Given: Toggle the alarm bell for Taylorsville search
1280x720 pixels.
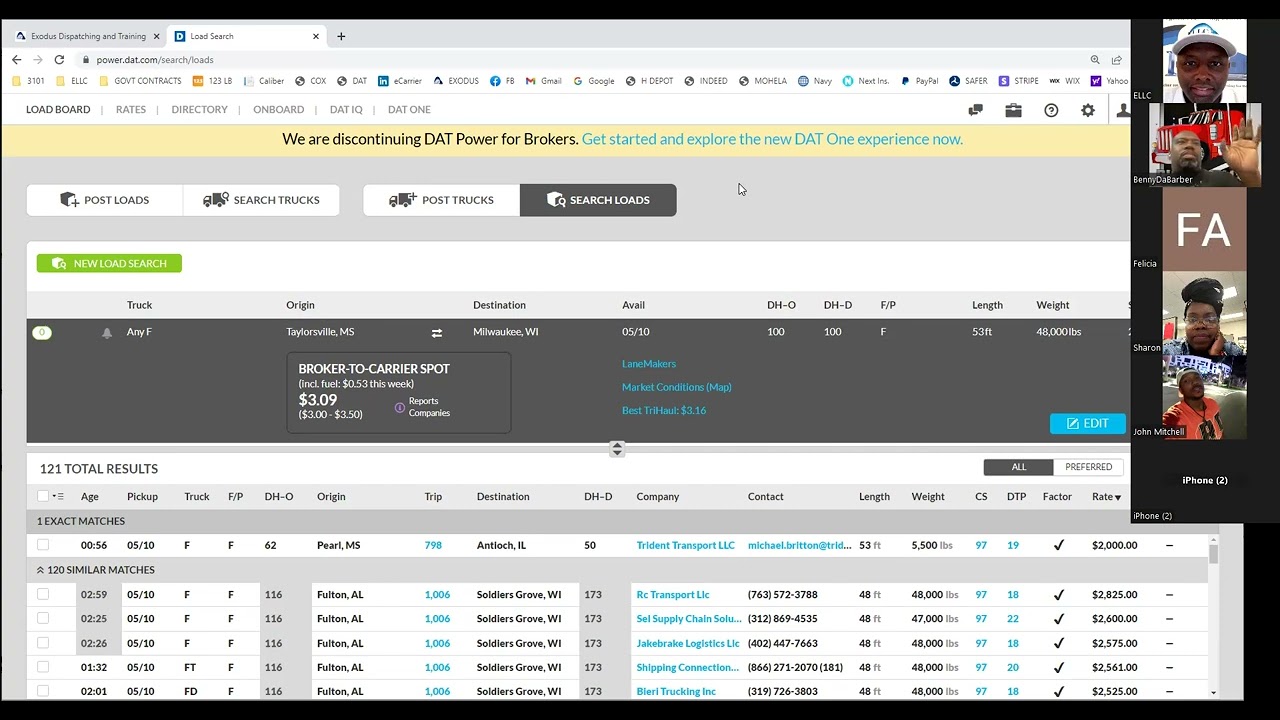Looking at the screenshot, I should pyautogui.click(x=107, y=333).
